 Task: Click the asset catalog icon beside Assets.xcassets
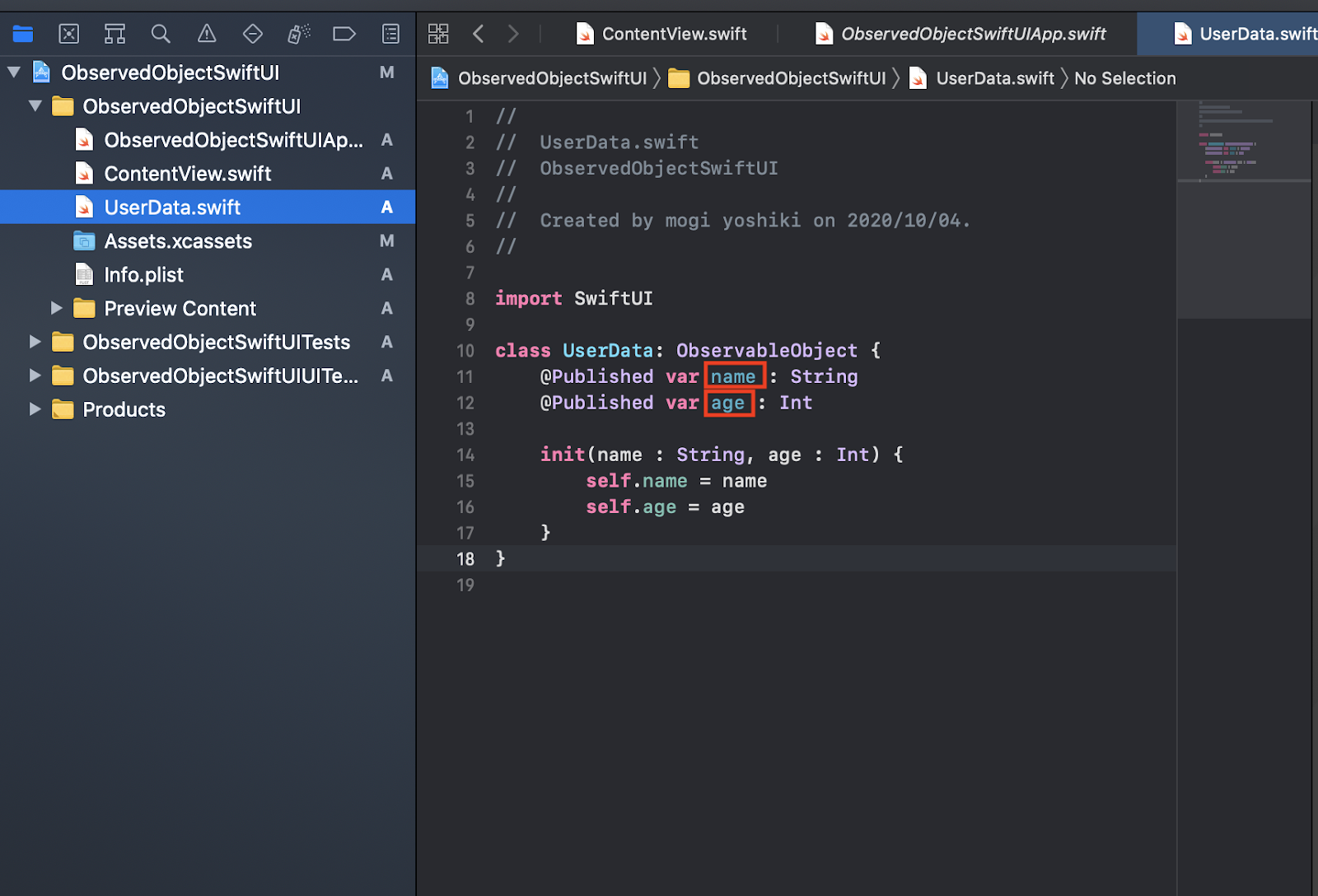[84, 241]
